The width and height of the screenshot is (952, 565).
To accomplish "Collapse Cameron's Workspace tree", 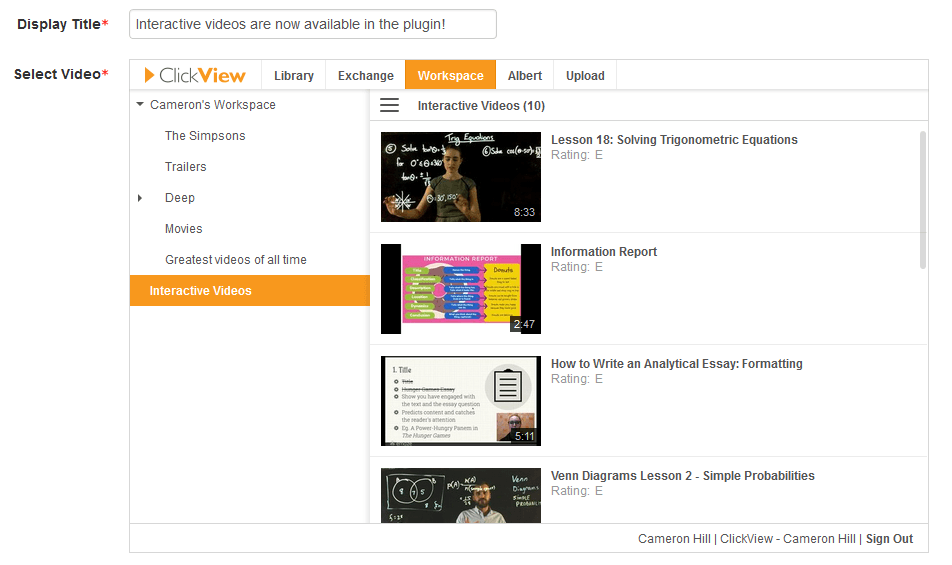I will pos(140,105).
